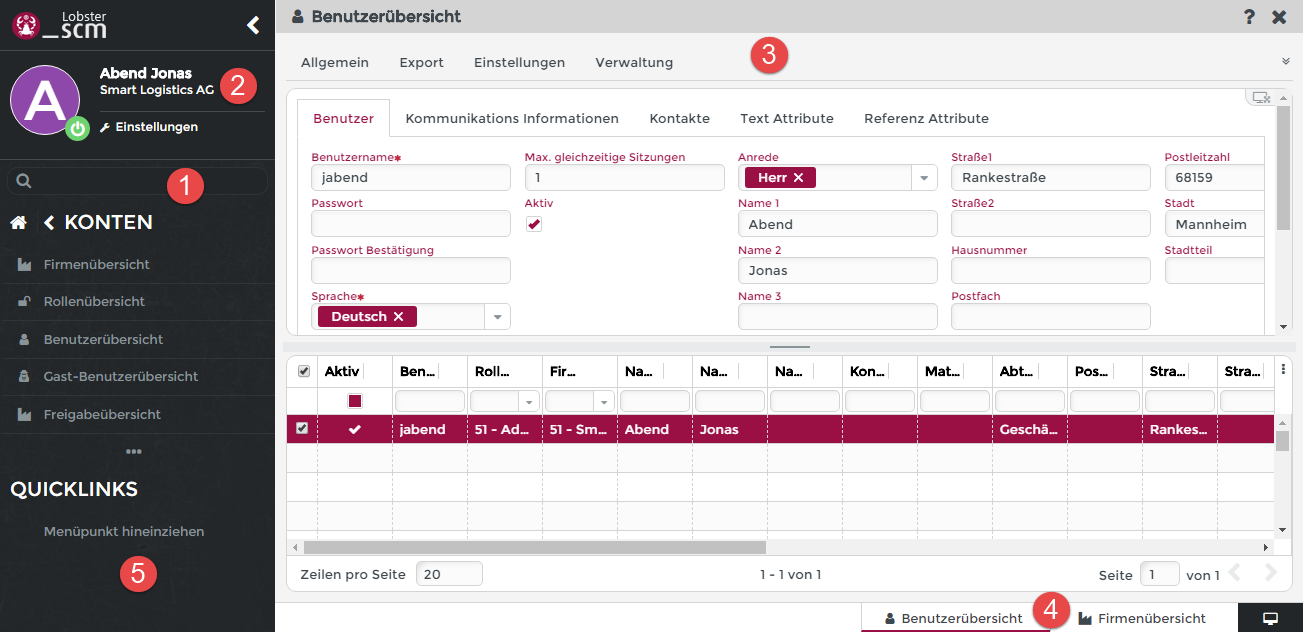Click the green power button on avatar

point(78,128)
